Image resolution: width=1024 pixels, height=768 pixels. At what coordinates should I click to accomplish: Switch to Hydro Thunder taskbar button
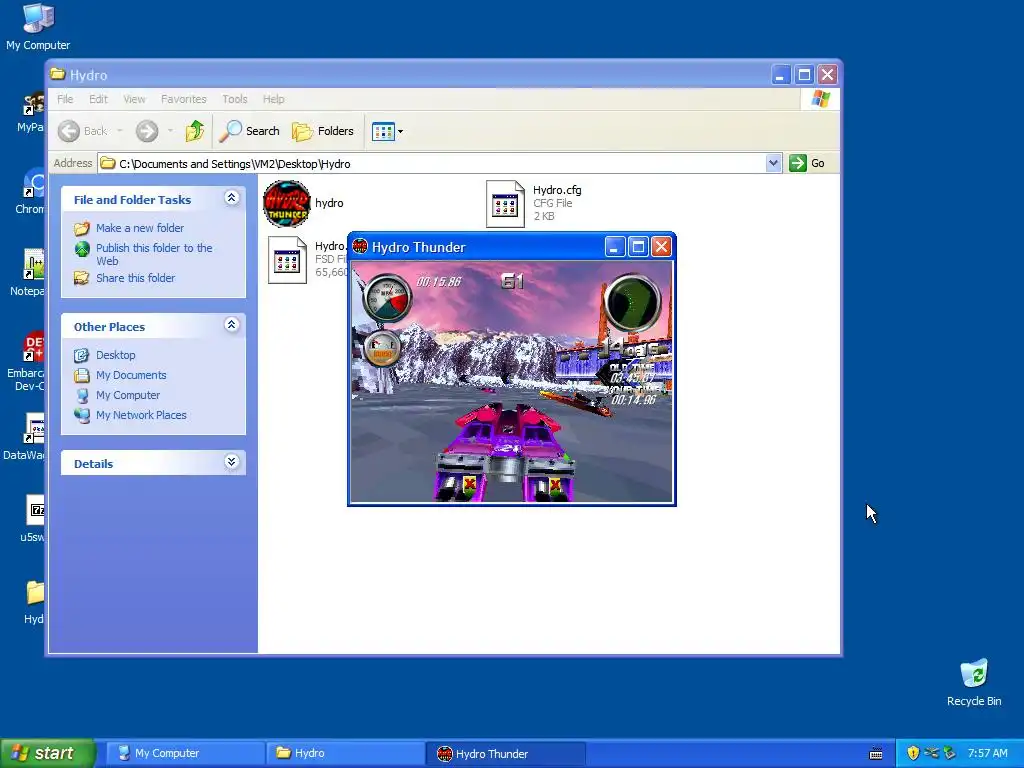[505, 754]
